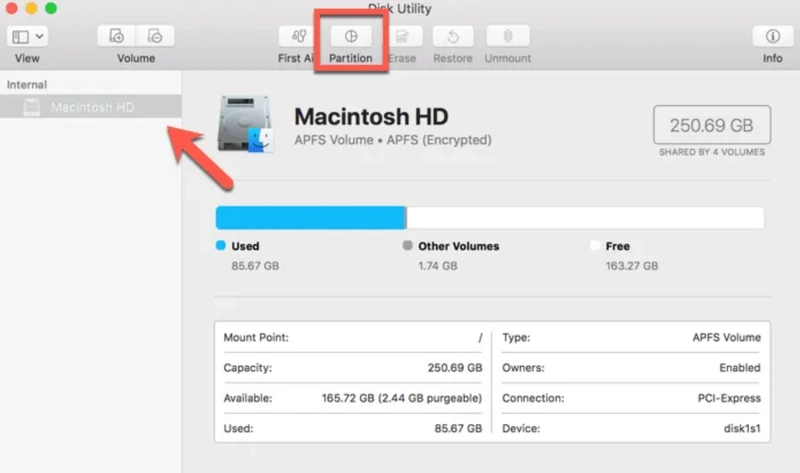This screenshot has width=800, height=473.
Task: Unmount the selected volume
Action: tap(507, 36)
